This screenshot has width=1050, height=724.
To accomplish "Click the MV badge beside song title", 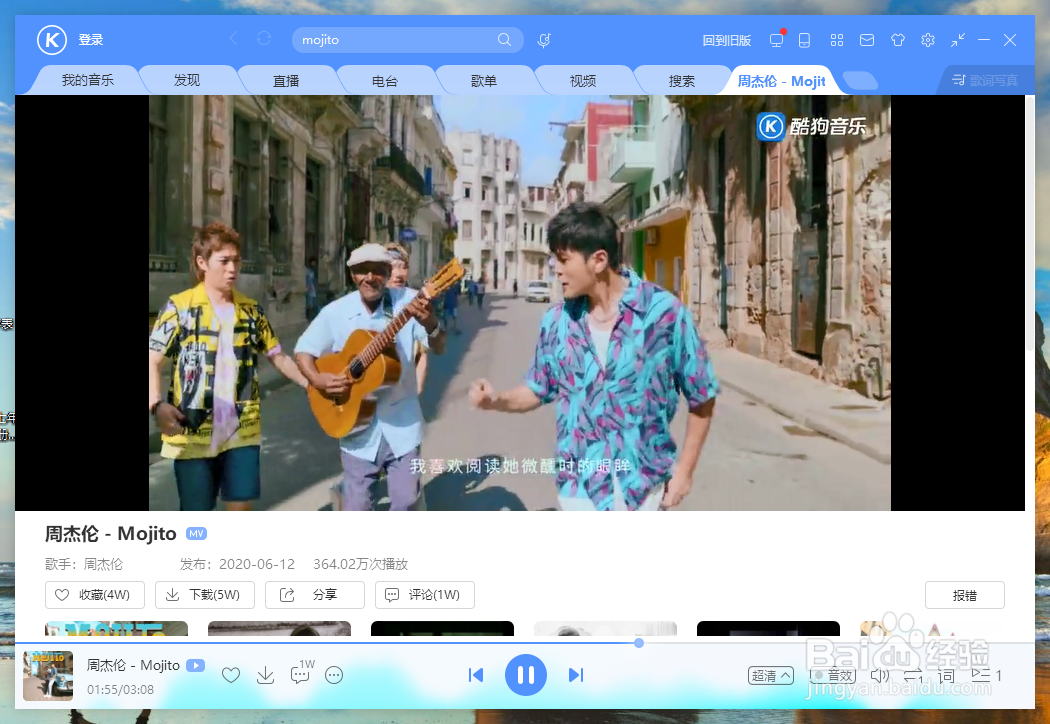I will (196, 534).
